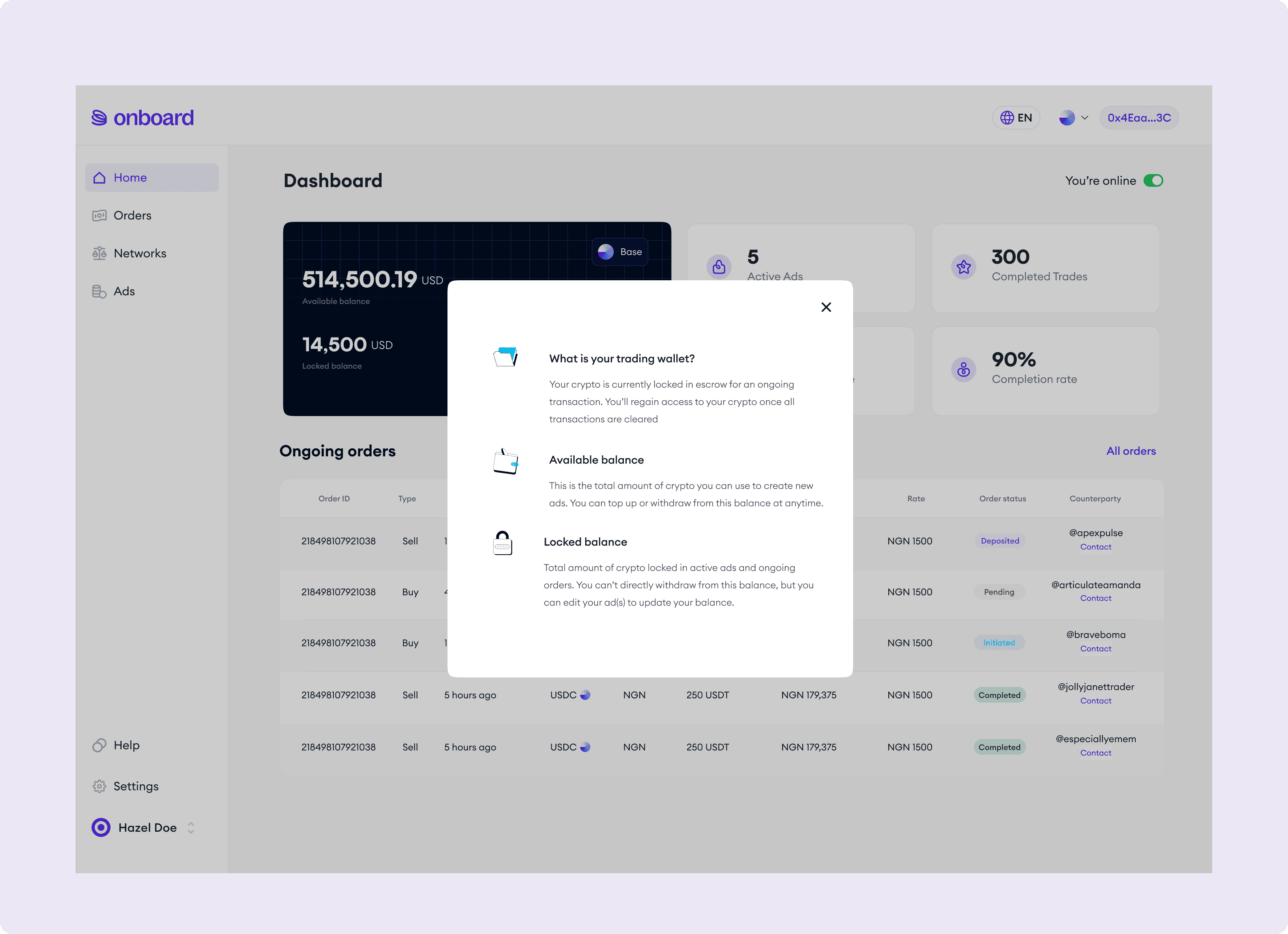Viewport: 1288px width, 934px height.
Task: Click the Initiated status badge
Action: pyautogui.click(x=999, y=643)
